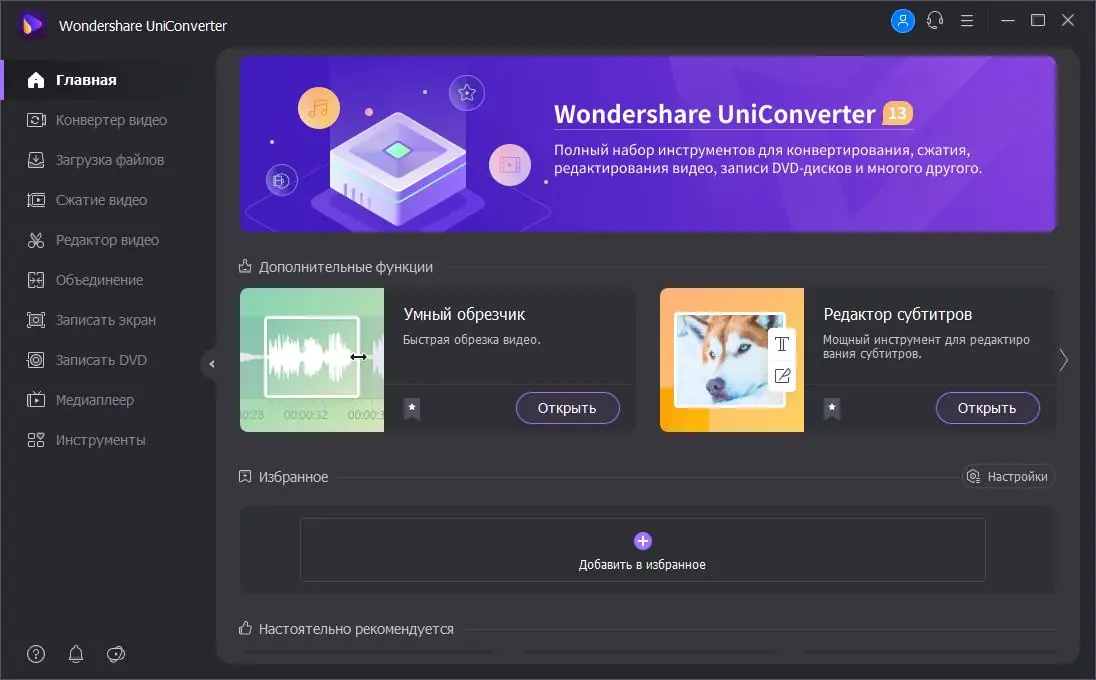This screenshot has height=680, width=1096.
Task: Click the headset support icon
Action: (x=934, y=20)
